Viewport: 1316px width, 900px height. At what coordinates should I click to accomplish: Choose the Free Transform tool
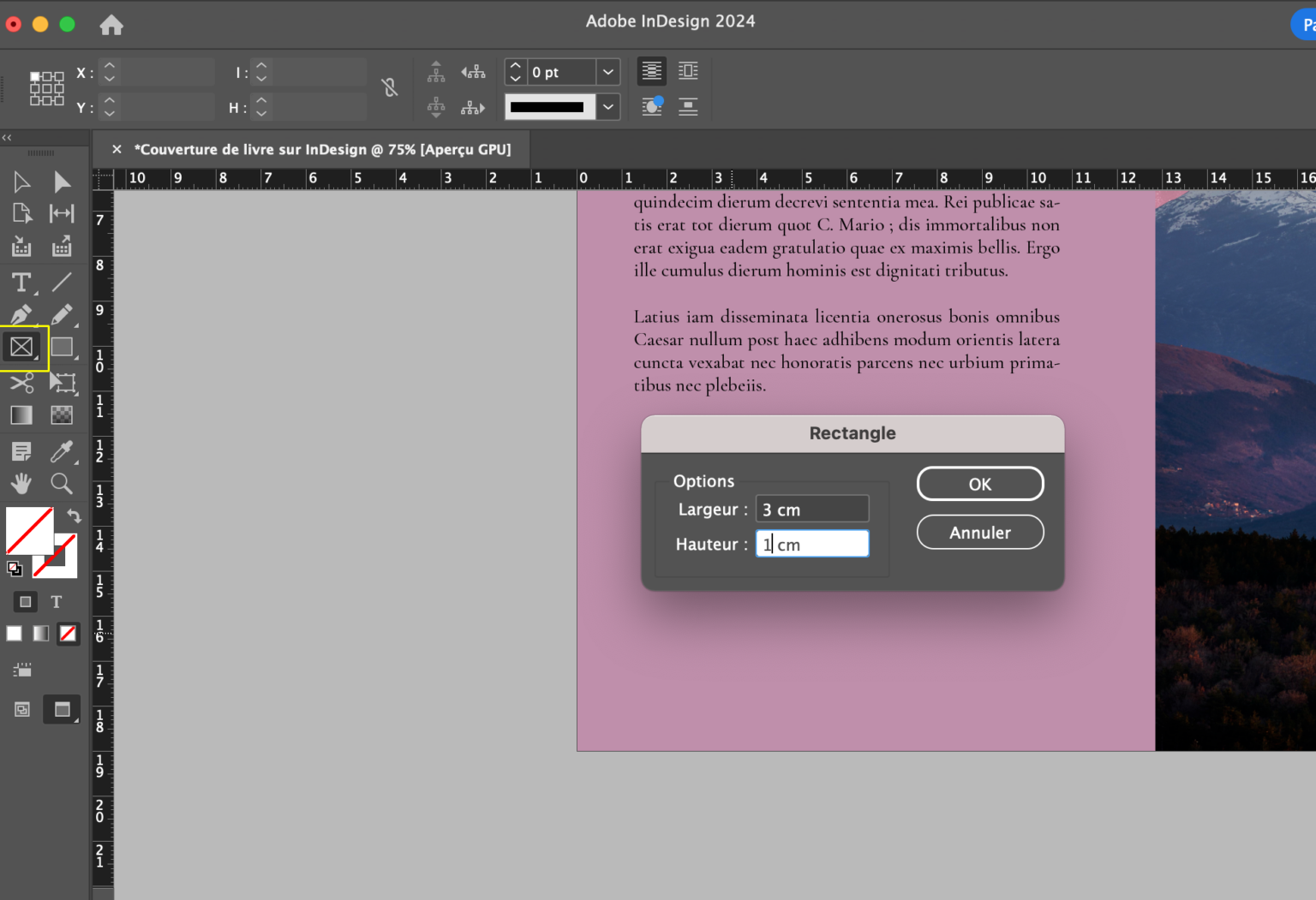[x=63, y=382]
